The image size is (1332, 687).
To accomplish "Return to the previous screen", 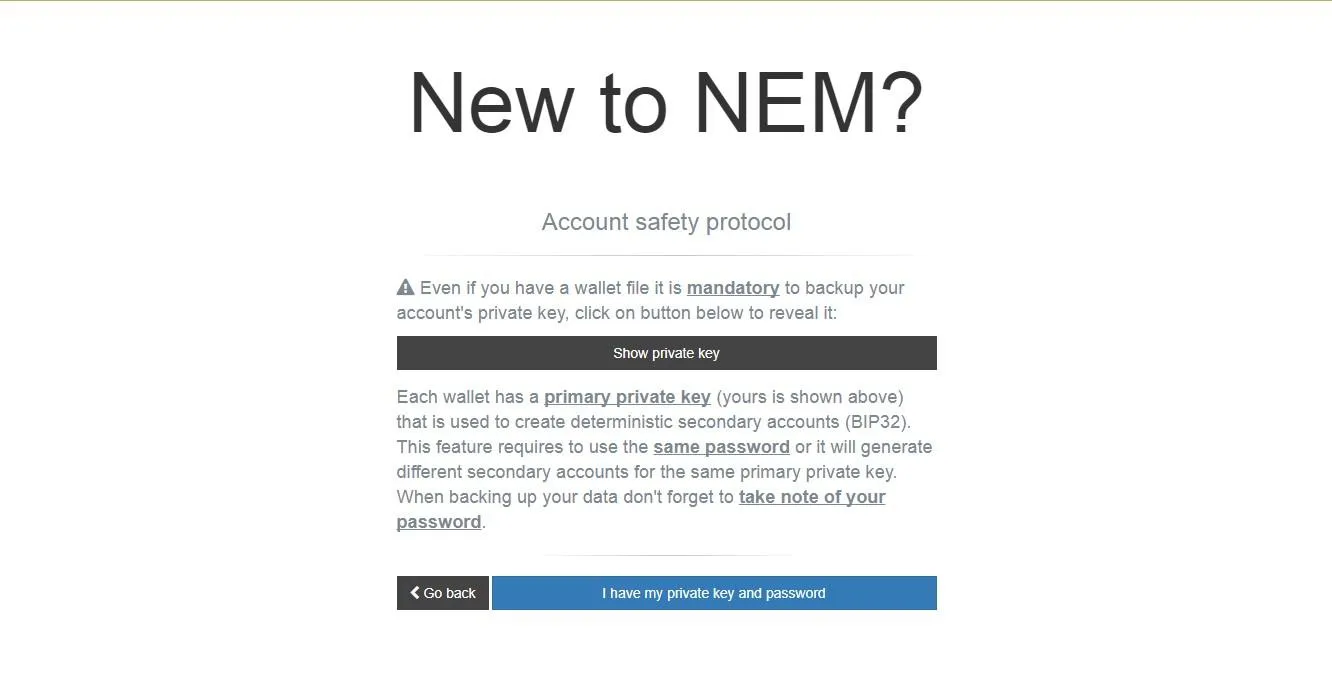I will (x=442, y=592).
